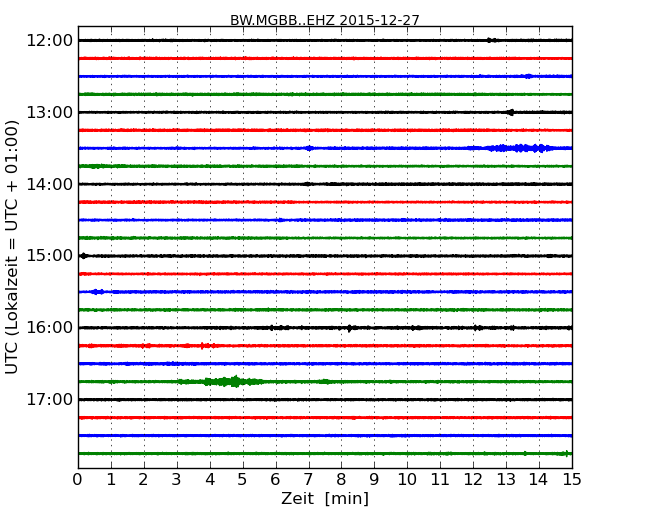This screenshot has width=650, height=520.
Task: Click the Zeit [min] axis label
Action: [325, 499]
